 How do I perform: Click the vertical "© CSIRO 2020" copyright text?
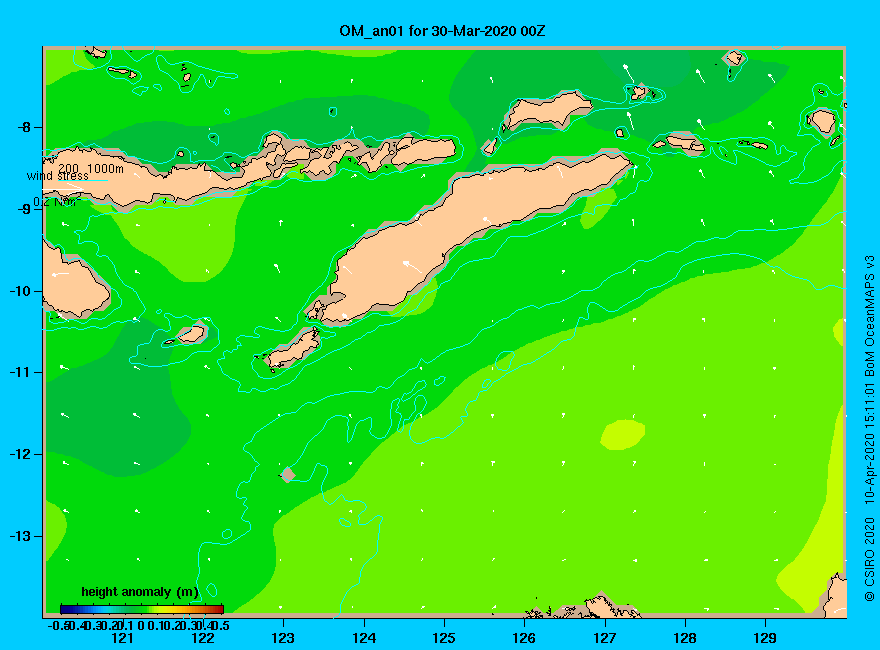tap(869, 559)
